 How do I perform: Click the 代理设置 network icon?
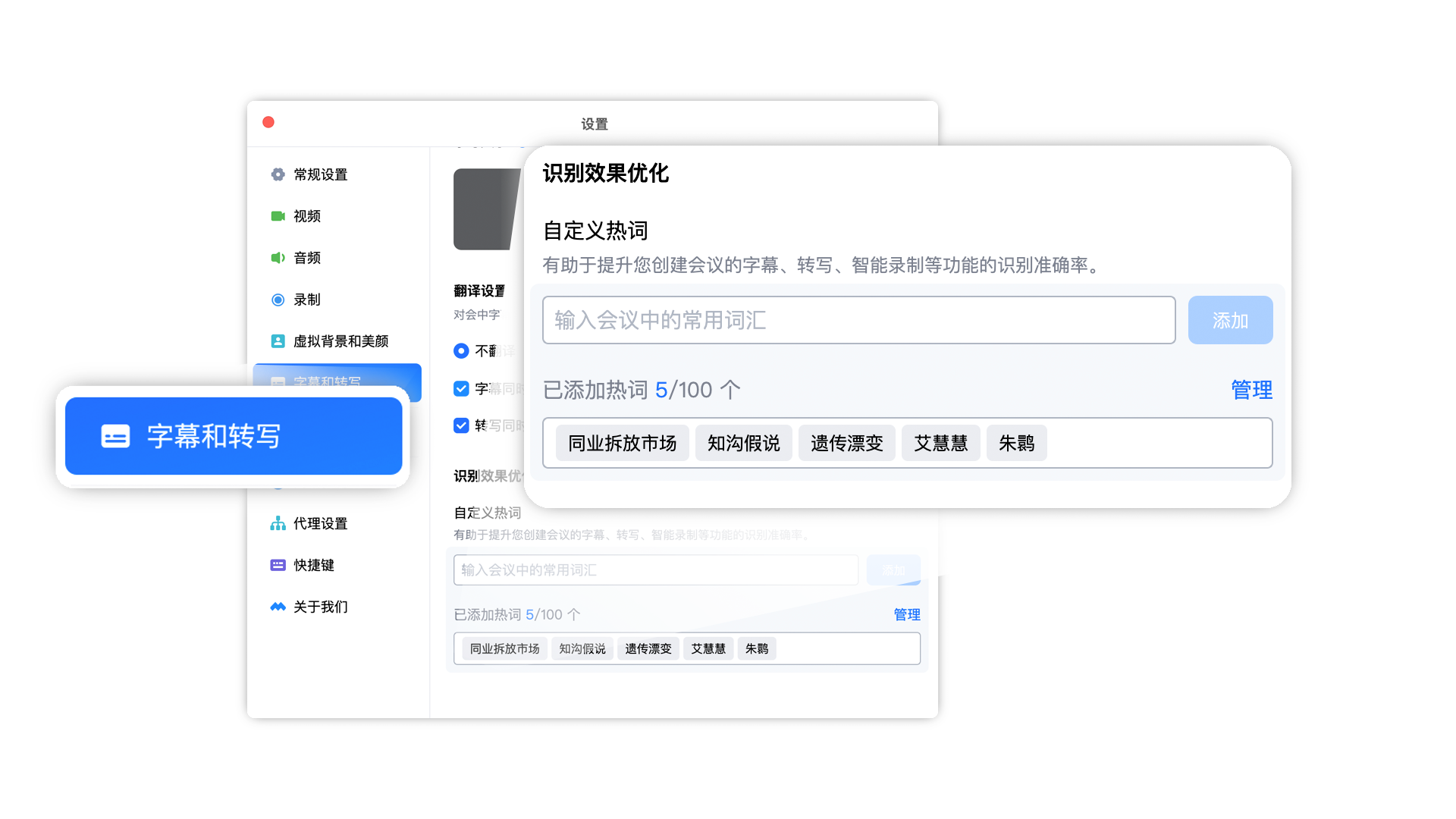click(x=278, y=523)
